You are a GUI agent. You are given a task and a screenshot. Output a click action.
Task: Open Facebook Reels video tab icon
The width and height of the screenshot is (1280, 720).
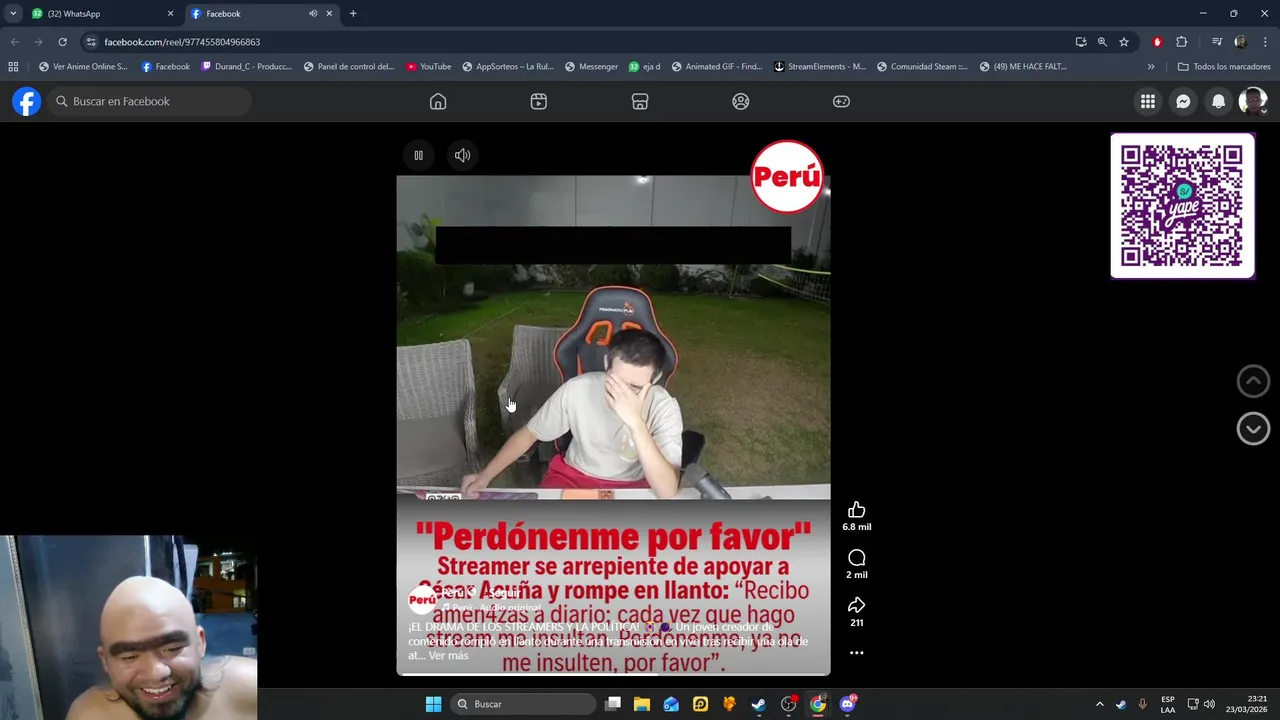(539, 101)
